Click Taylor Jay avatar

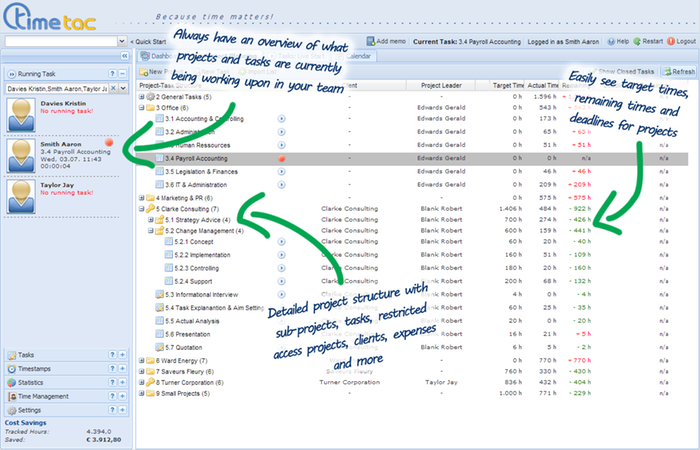pyautogui.click(x=21, y=196)
